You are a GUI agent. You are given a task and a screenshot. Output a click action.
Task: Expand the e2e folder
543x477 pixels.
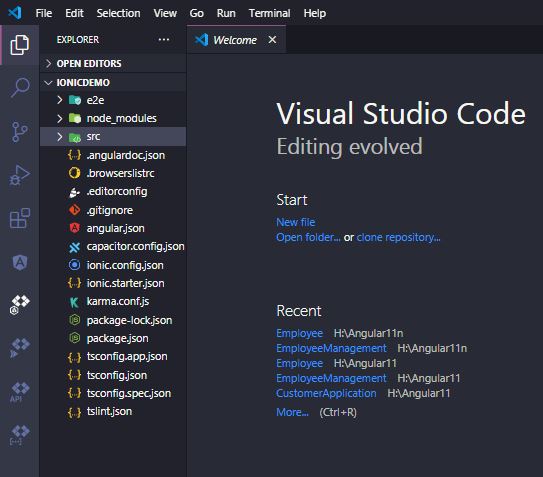pos(113,100)
